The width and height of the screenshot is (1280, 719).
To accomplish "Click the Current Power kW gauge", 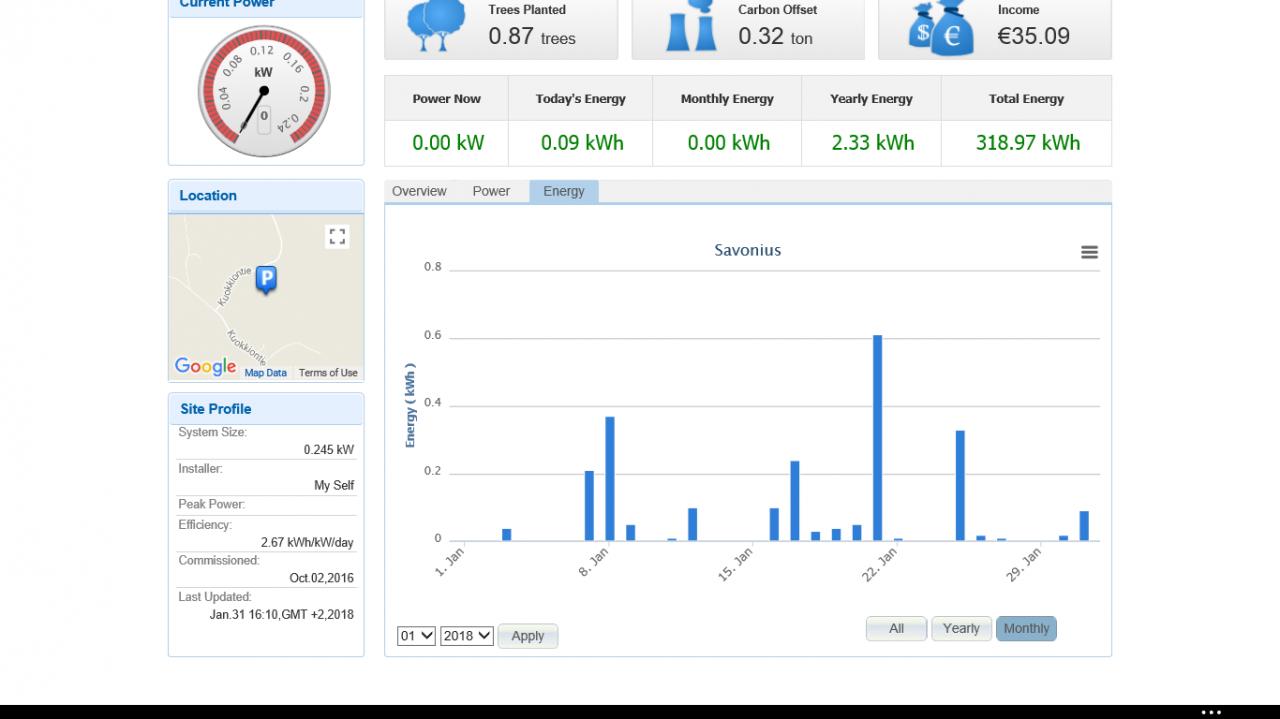I will [263, 91].
